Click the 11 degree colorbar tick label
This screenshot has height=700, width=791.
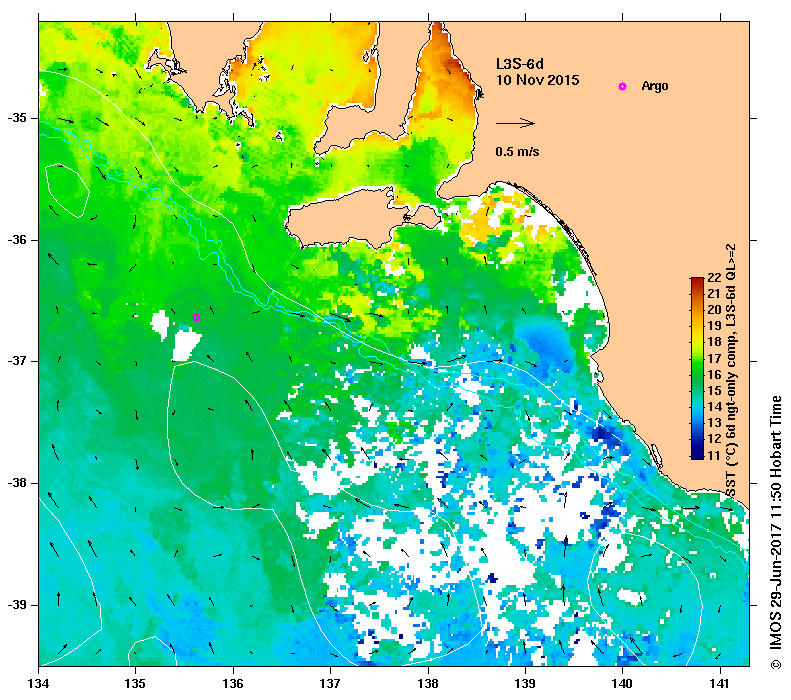[714, 455]
